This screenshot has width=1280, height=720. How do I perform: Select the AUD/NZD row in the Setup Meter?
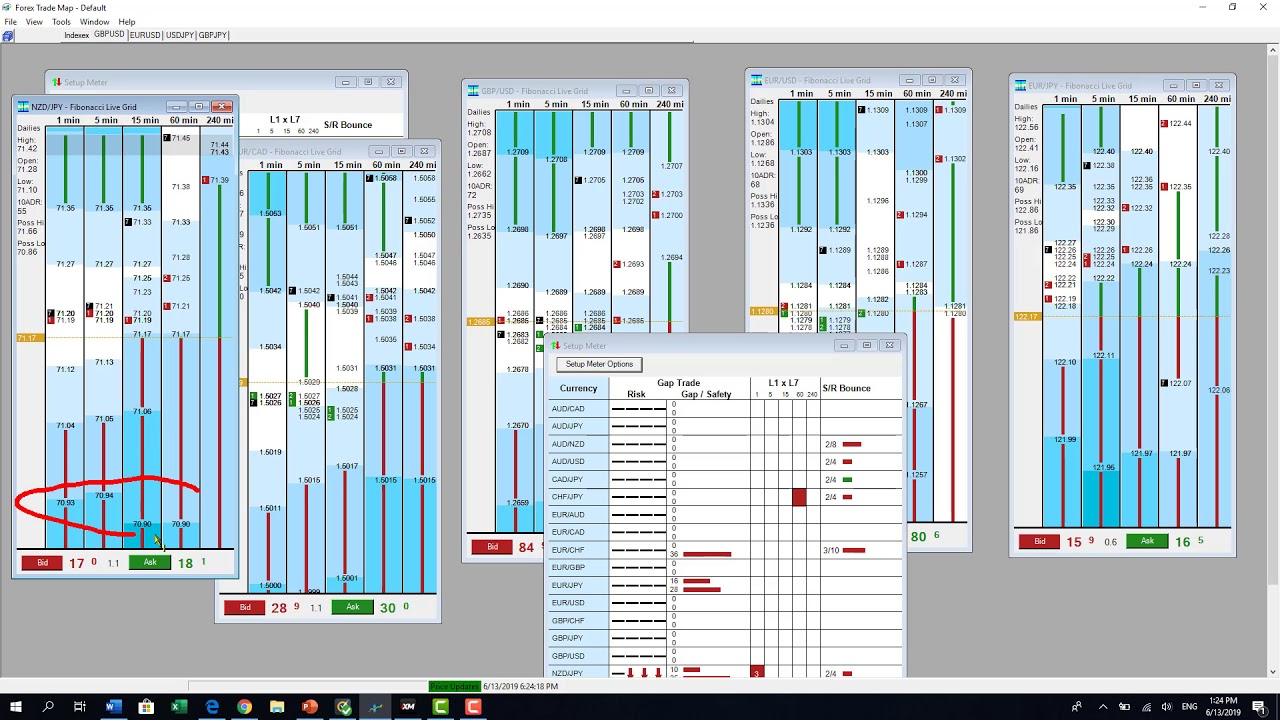click(x=725, y=444)
